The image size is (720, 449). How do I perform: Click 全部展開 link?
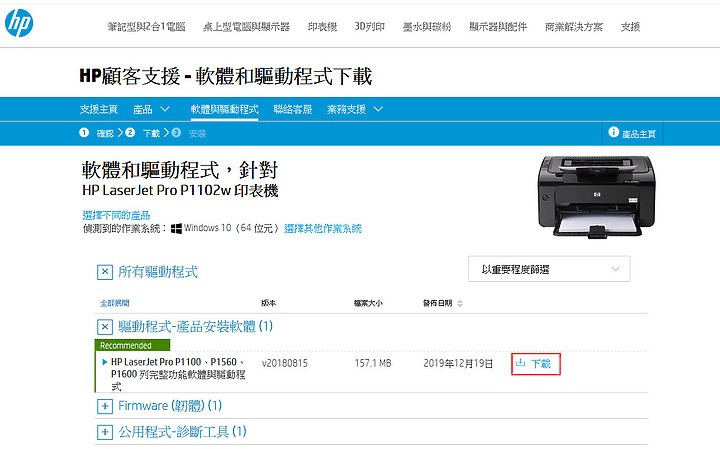[115, 303]
